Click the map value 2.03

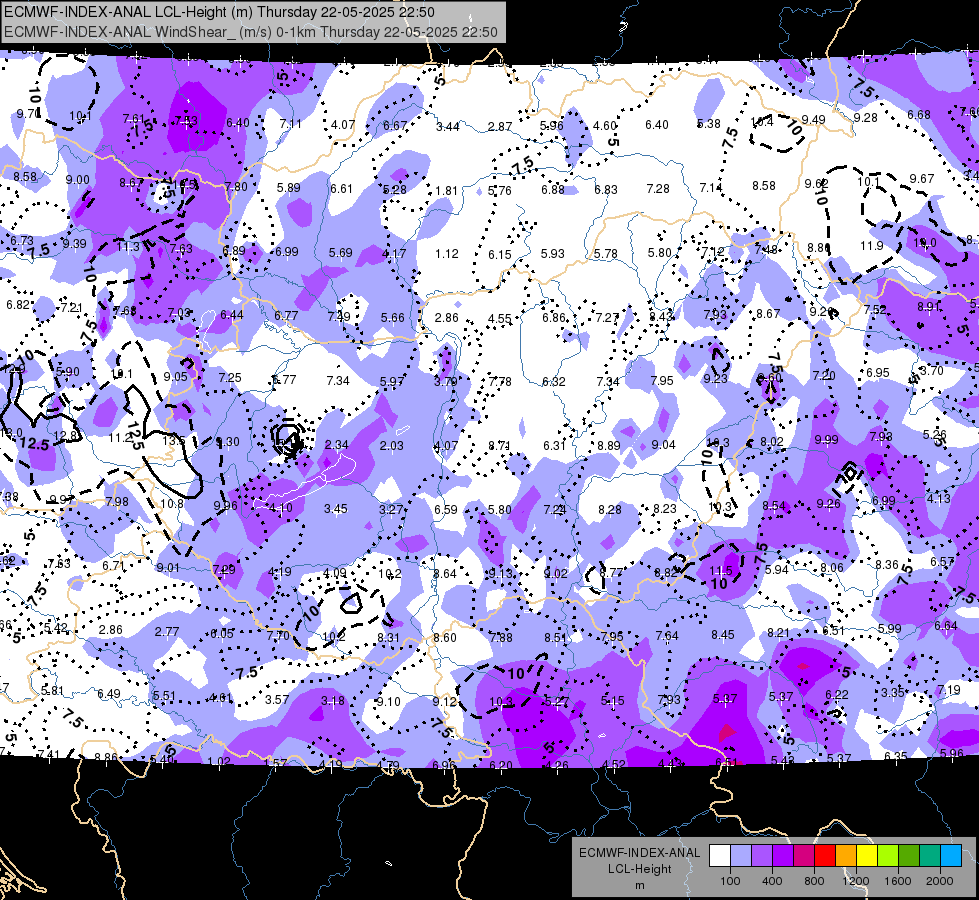(391, 445)
